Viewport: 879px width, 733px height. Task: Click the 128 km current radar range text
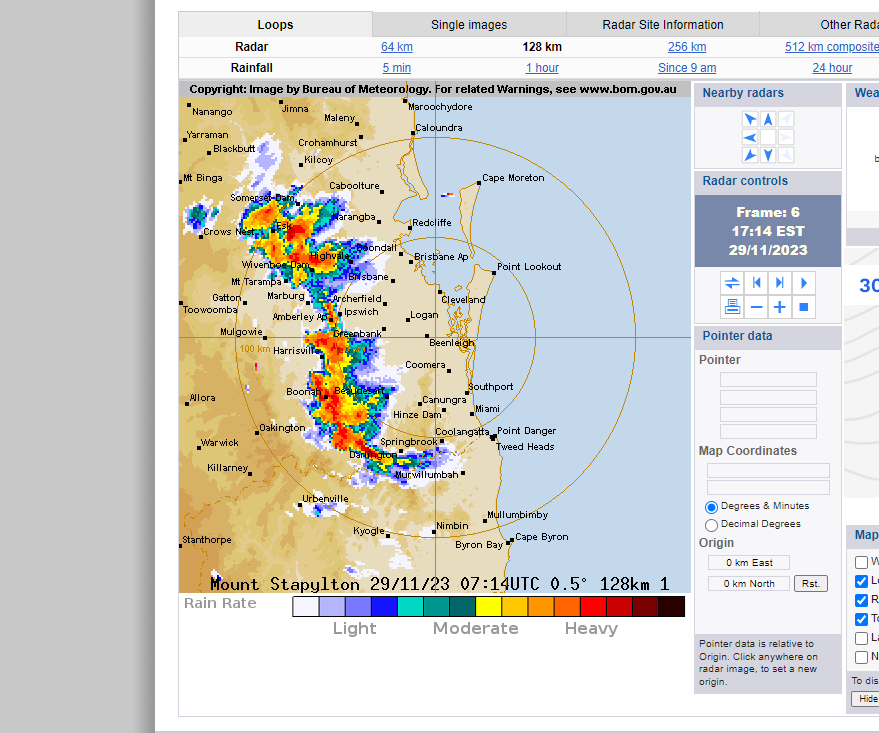click(542, 47)
